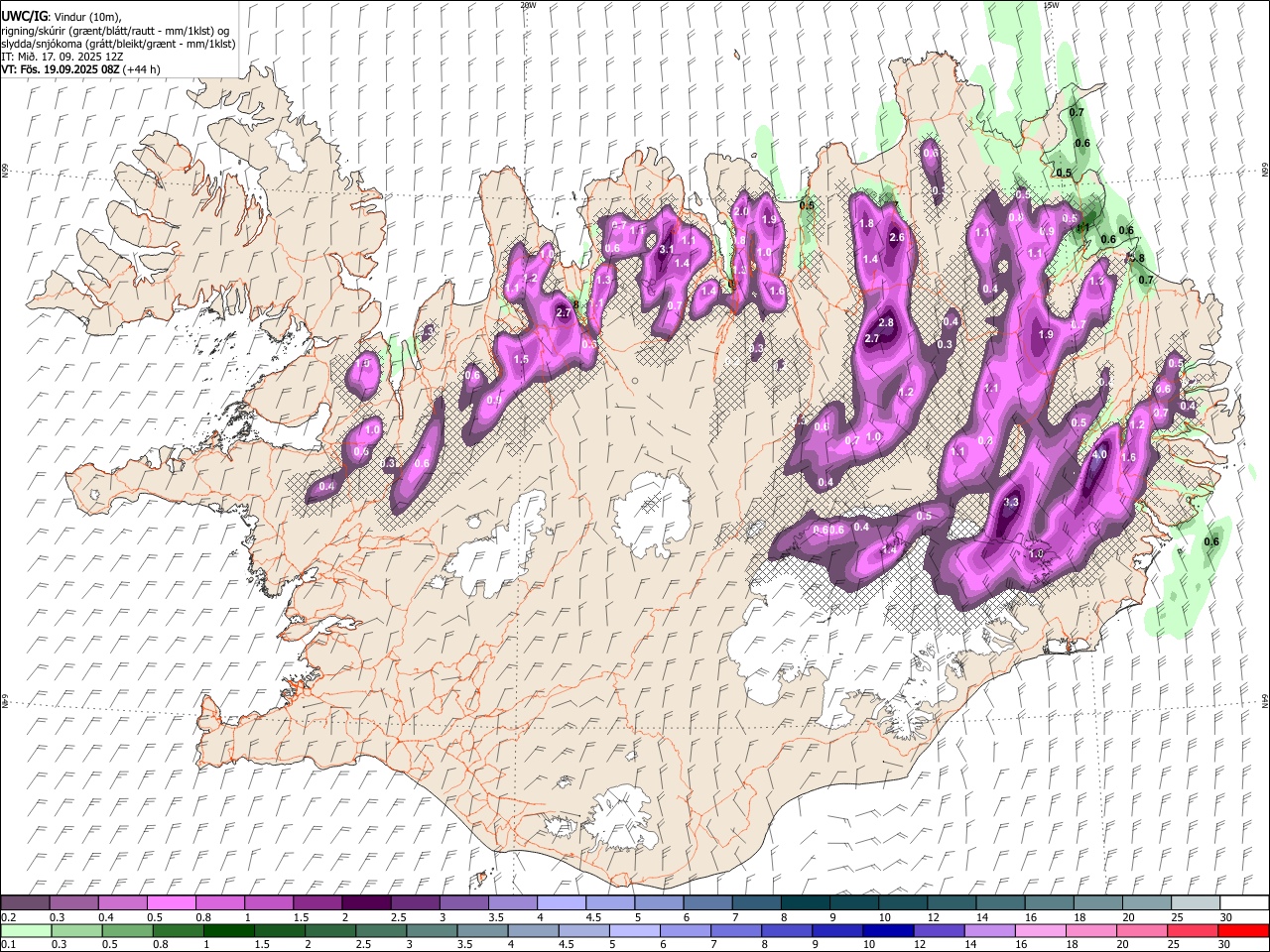Click the "2.6" snowfall value on the map

pos(897,238)
